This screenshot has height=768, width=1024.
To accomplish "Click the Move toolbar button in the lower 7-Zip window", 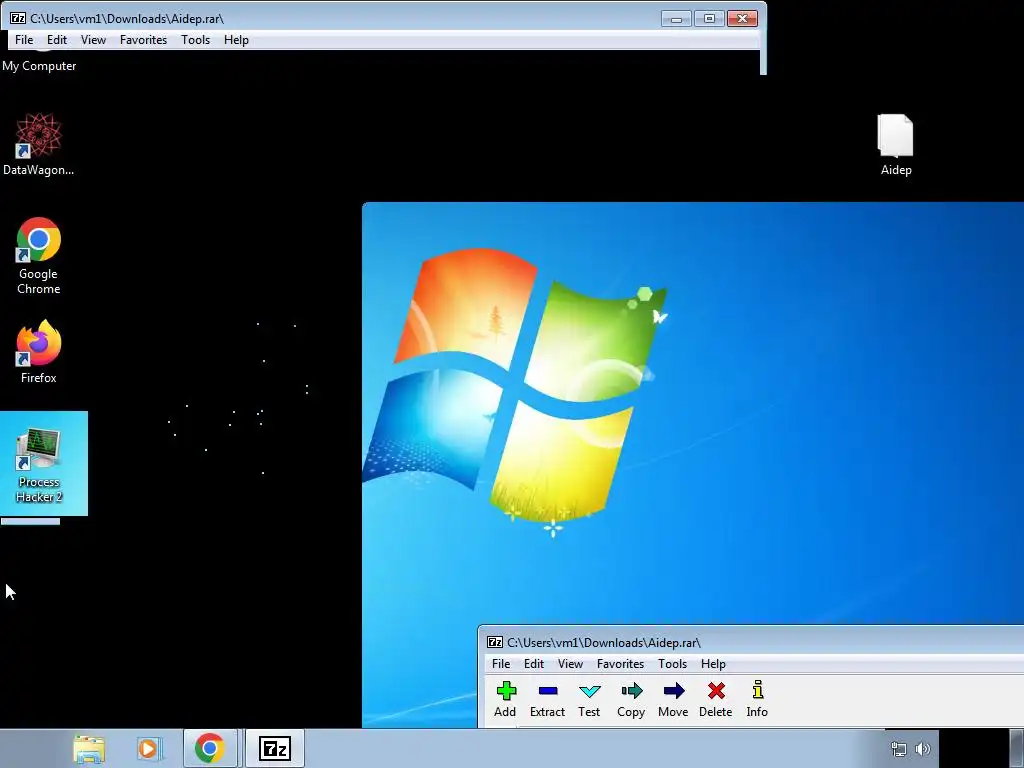I will (673, 699).
